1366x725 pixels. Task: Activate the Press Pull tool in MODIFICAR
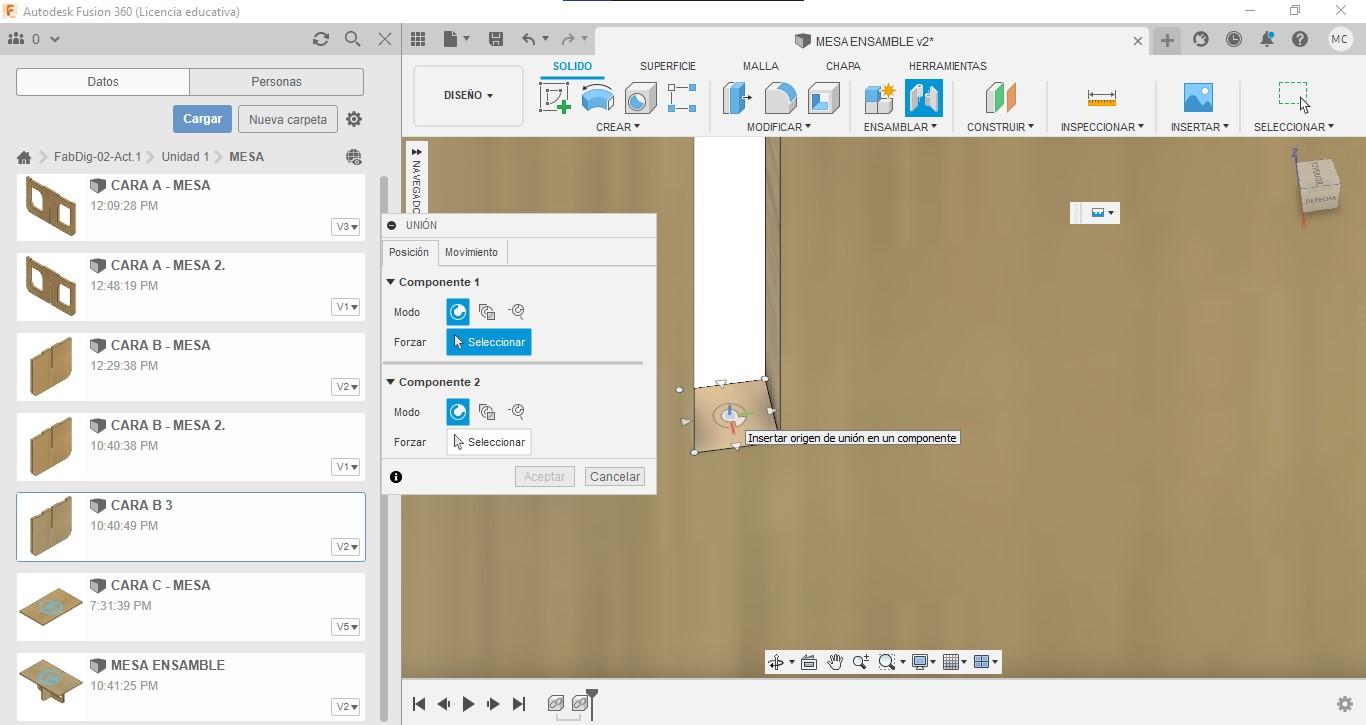pyautogui.click(x=737, y=98)
